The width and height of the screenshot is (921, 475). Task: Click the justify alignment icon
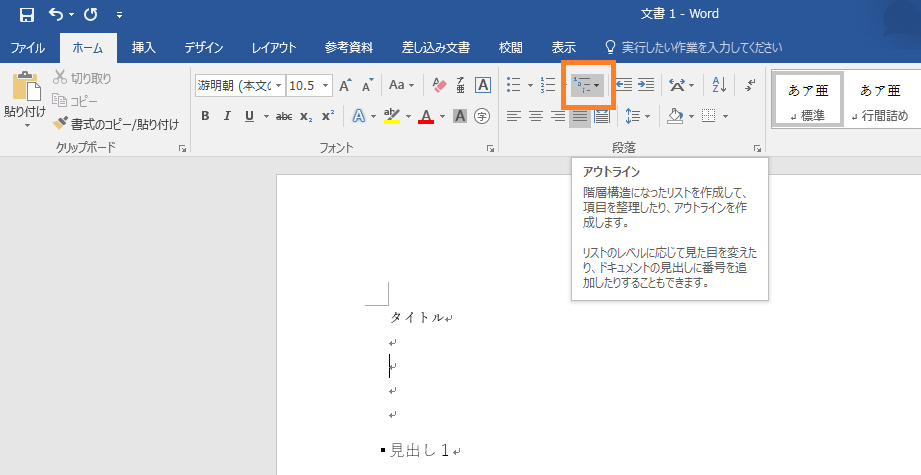(580, 116)
